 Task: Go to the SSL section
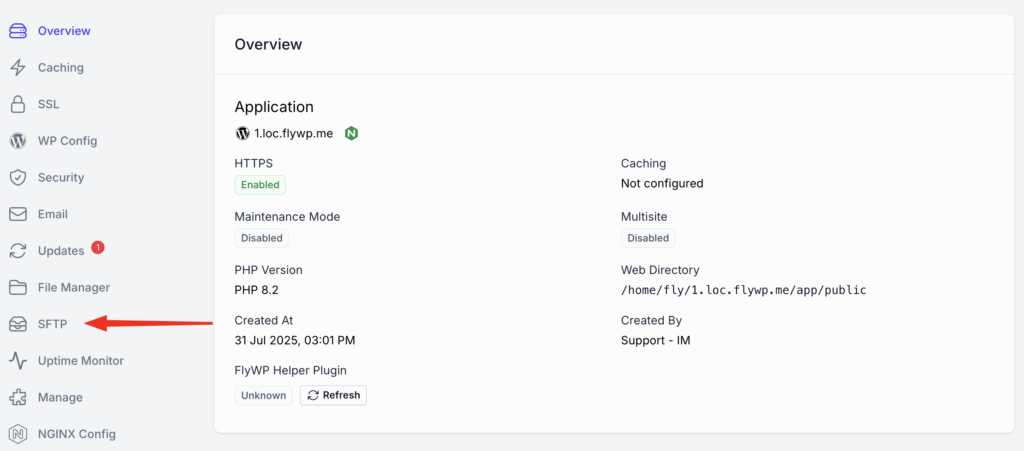pyautogui.click(x=48, y=104)
